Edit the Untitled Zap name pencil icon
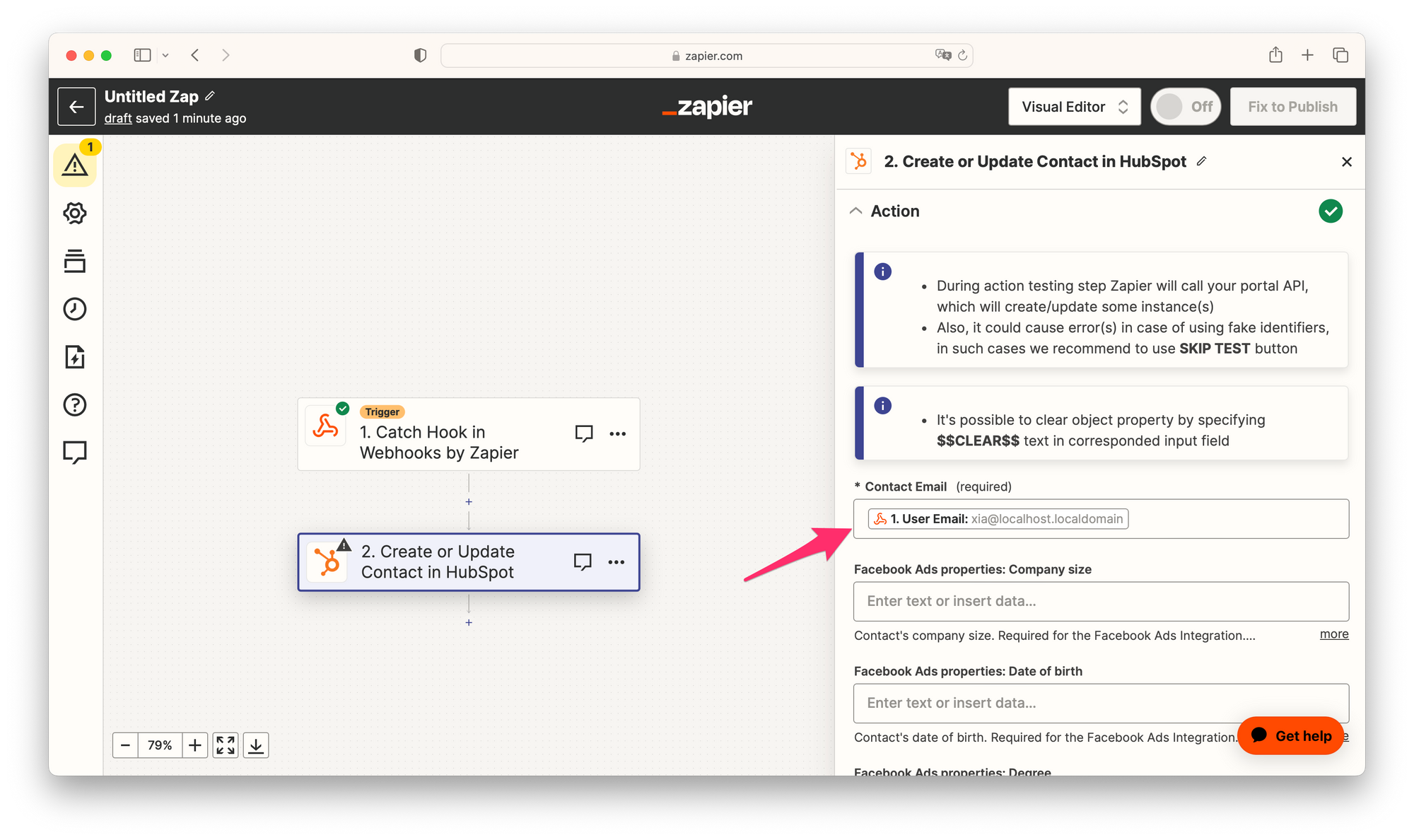Image resolution: width=1414 pixels, height=840 pixels. [210, 96]
